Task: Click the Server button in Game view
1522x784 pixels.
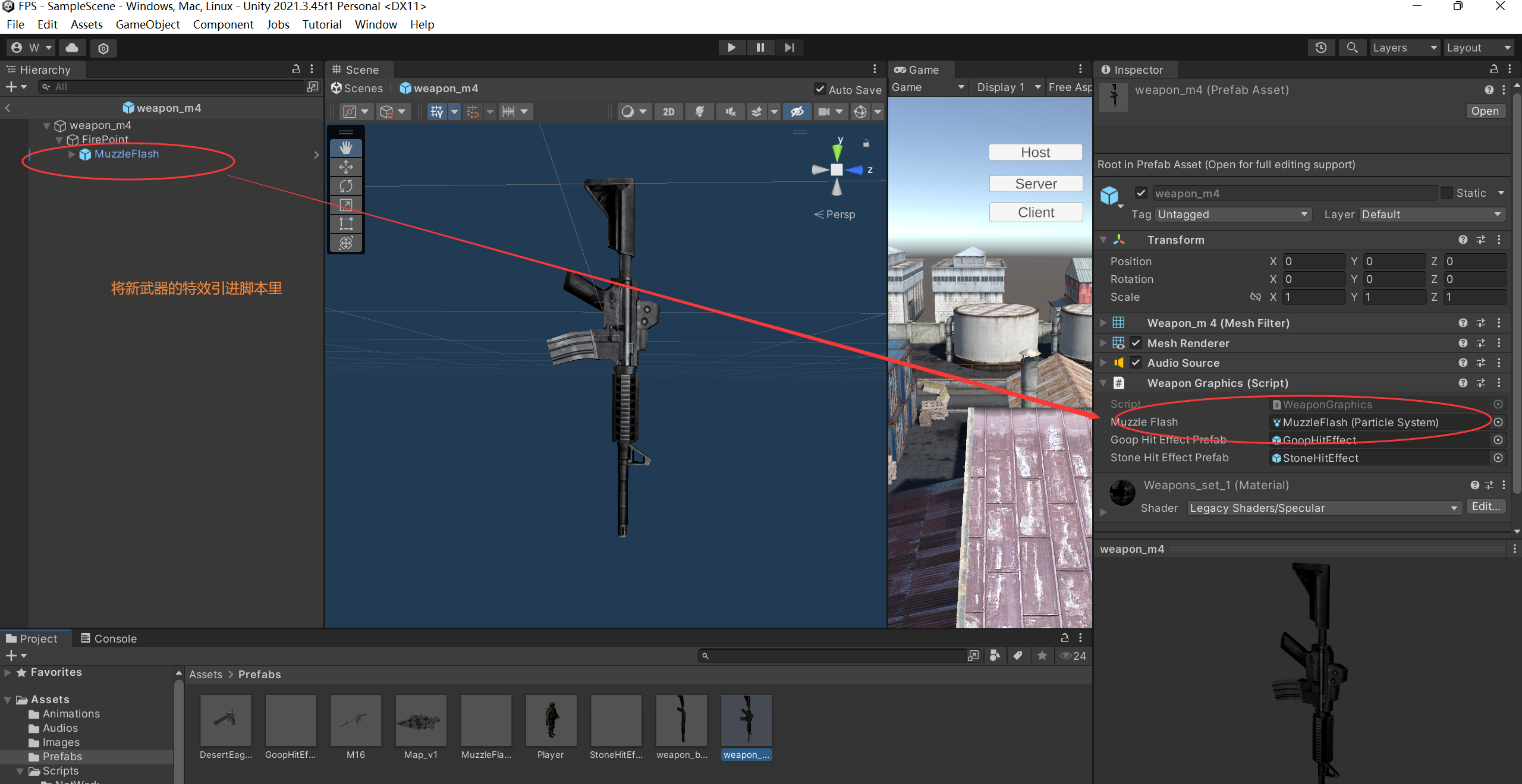Action: (1036, 184)
